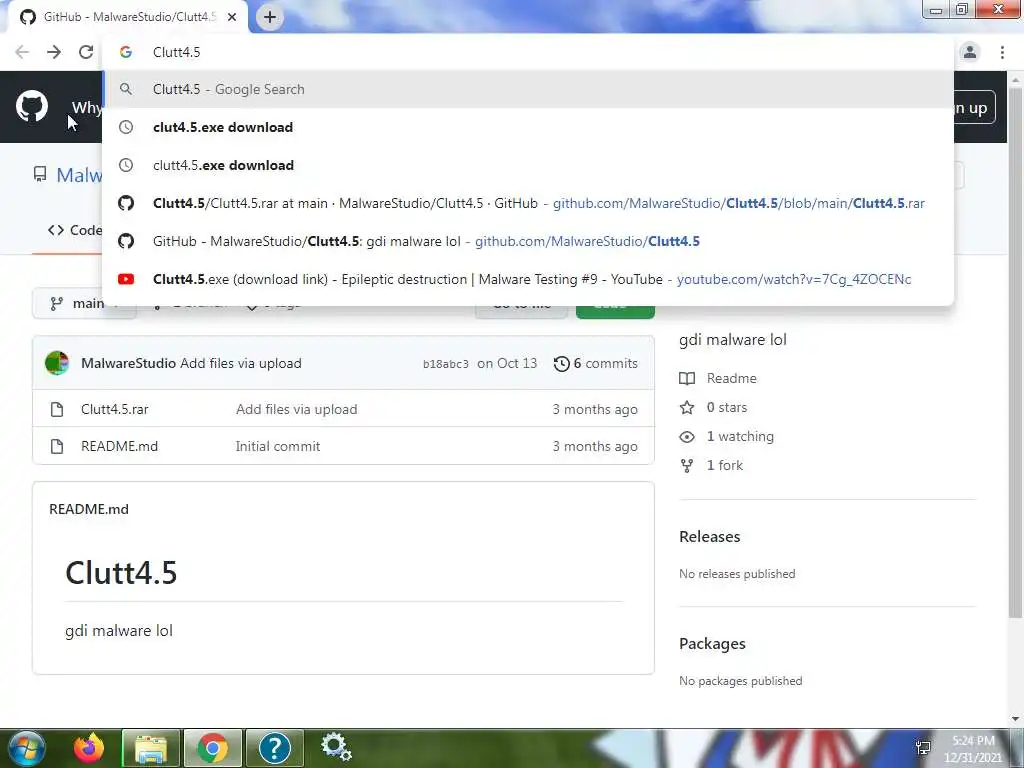Viewport: 1024px width, 768px height.
Task: Open Windows Explorer from the taskbar
Action: tap(151, 748)
